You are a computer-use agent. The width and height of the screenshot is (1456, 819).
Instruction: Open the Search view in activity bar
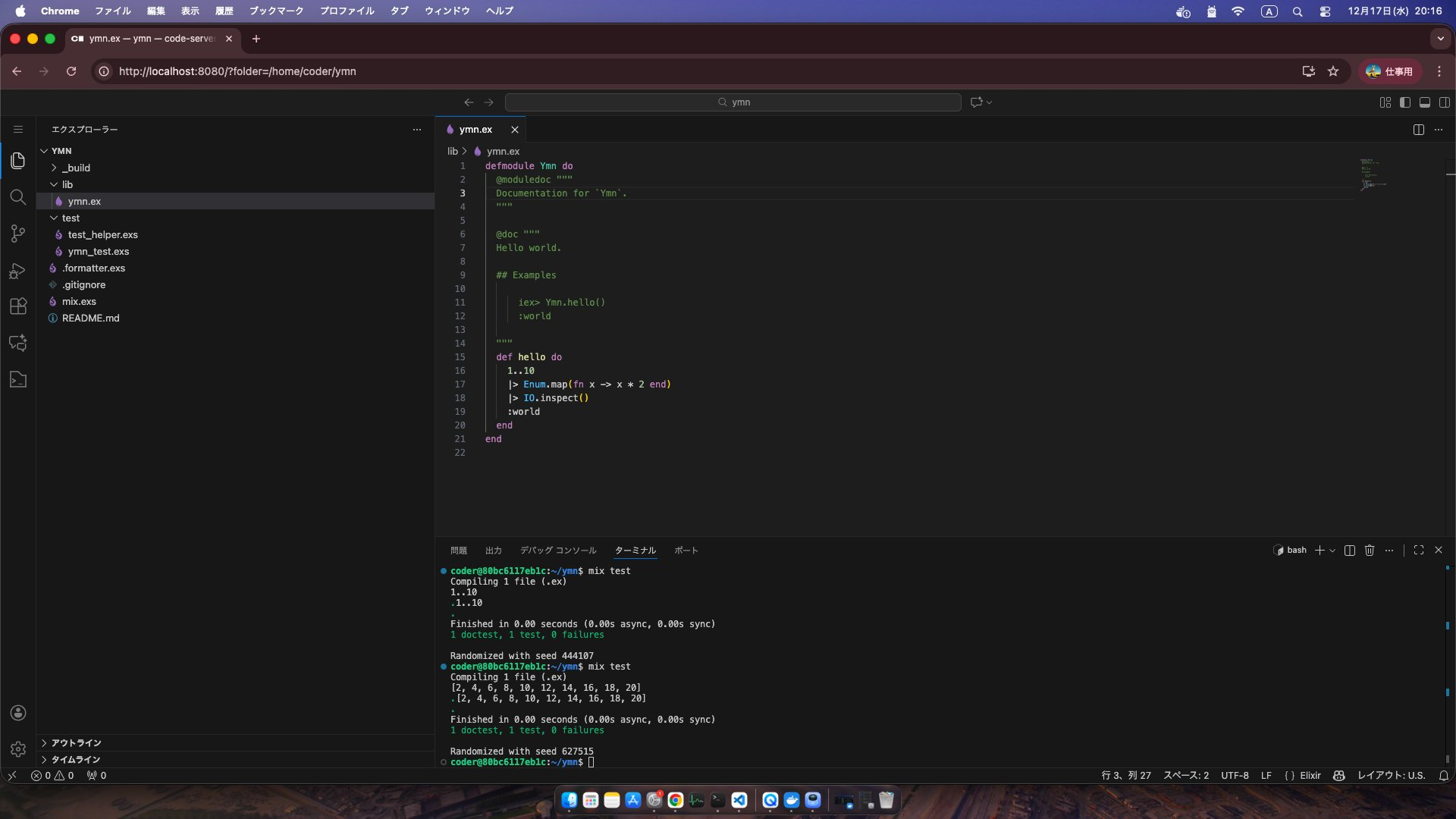tap(18, 197)
